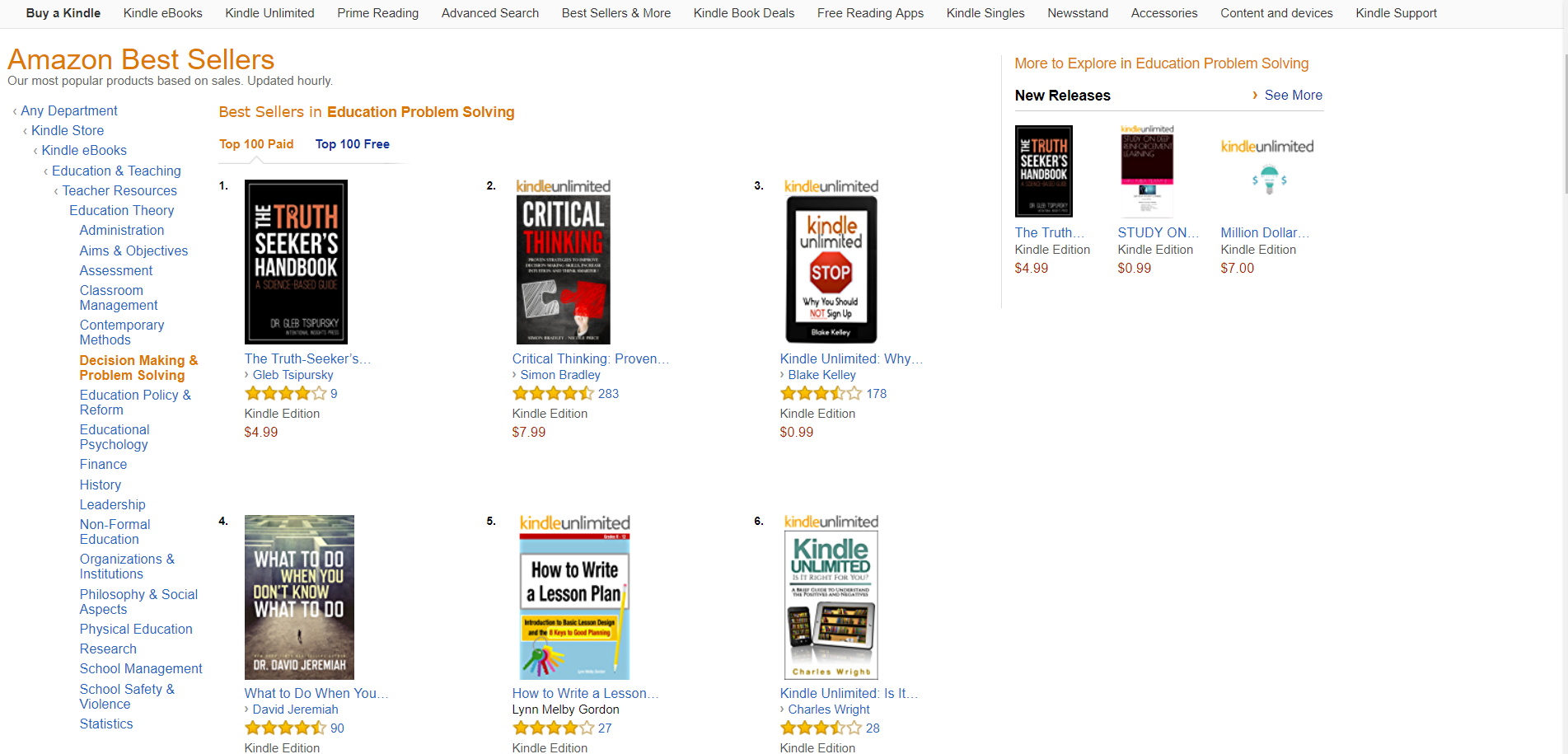This screenshot has width=1568, height=754.
Task: Click star rating for The Truth-Seeker's Handbook
Action: (285, 394)
